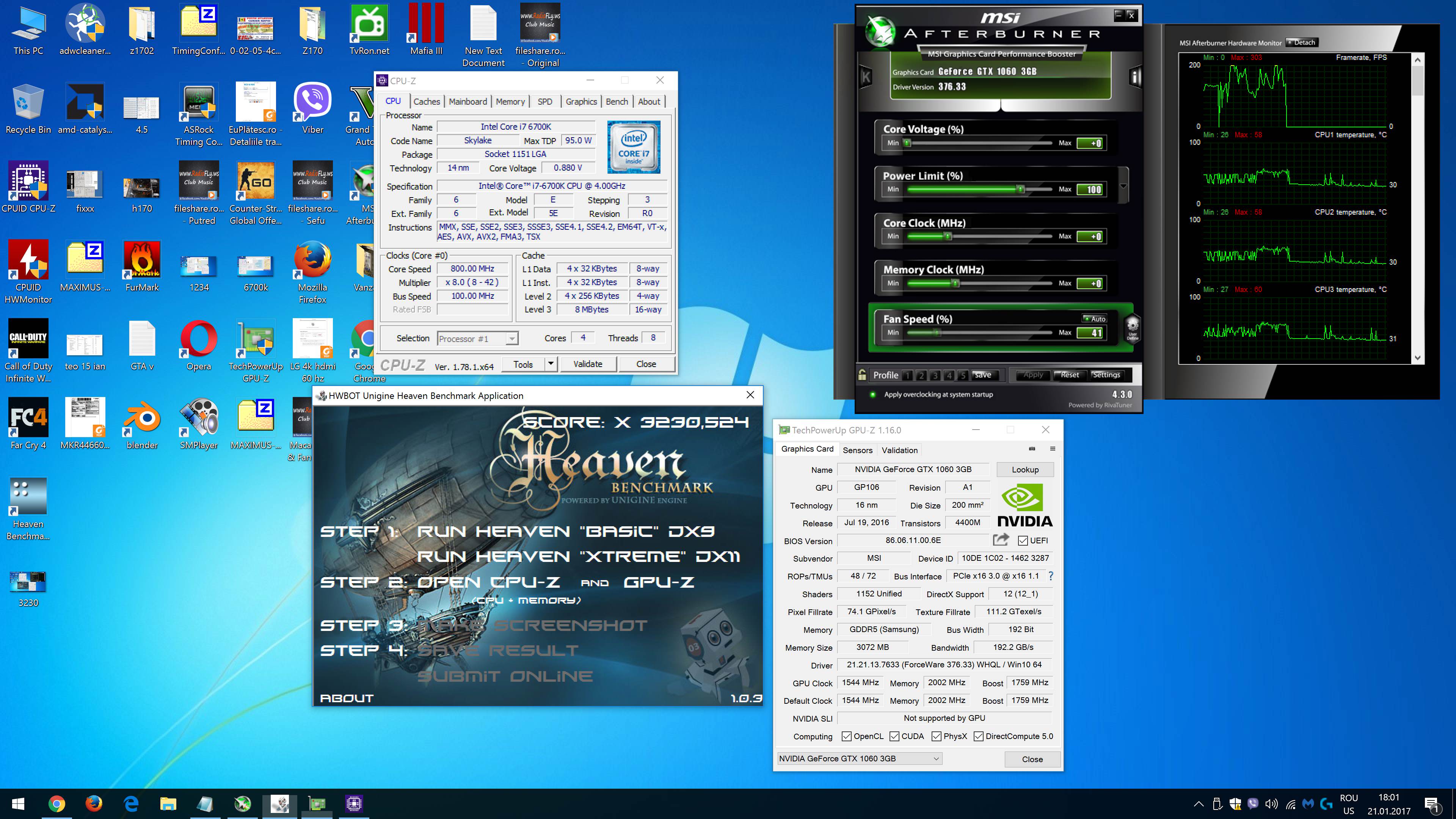1456x819 pixels.
Task: Switch to the GPU-Z Validation tab
Action: point(899,450)
